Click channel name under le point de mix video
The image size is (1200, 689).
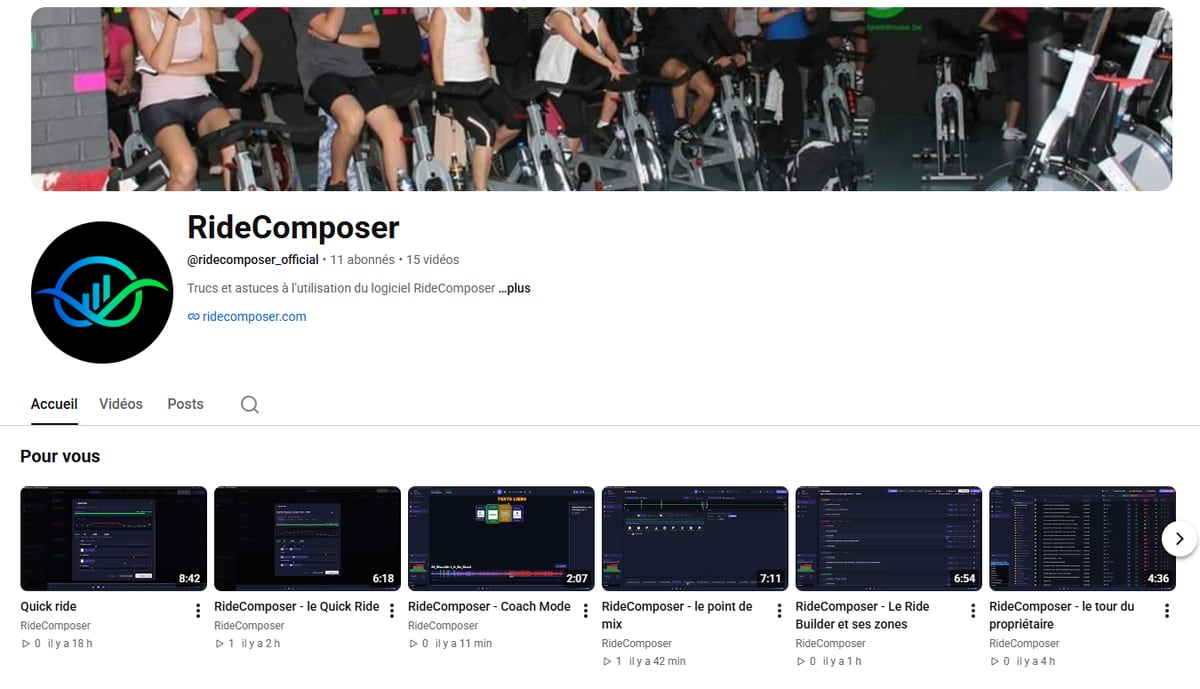(x=637, y=644)
